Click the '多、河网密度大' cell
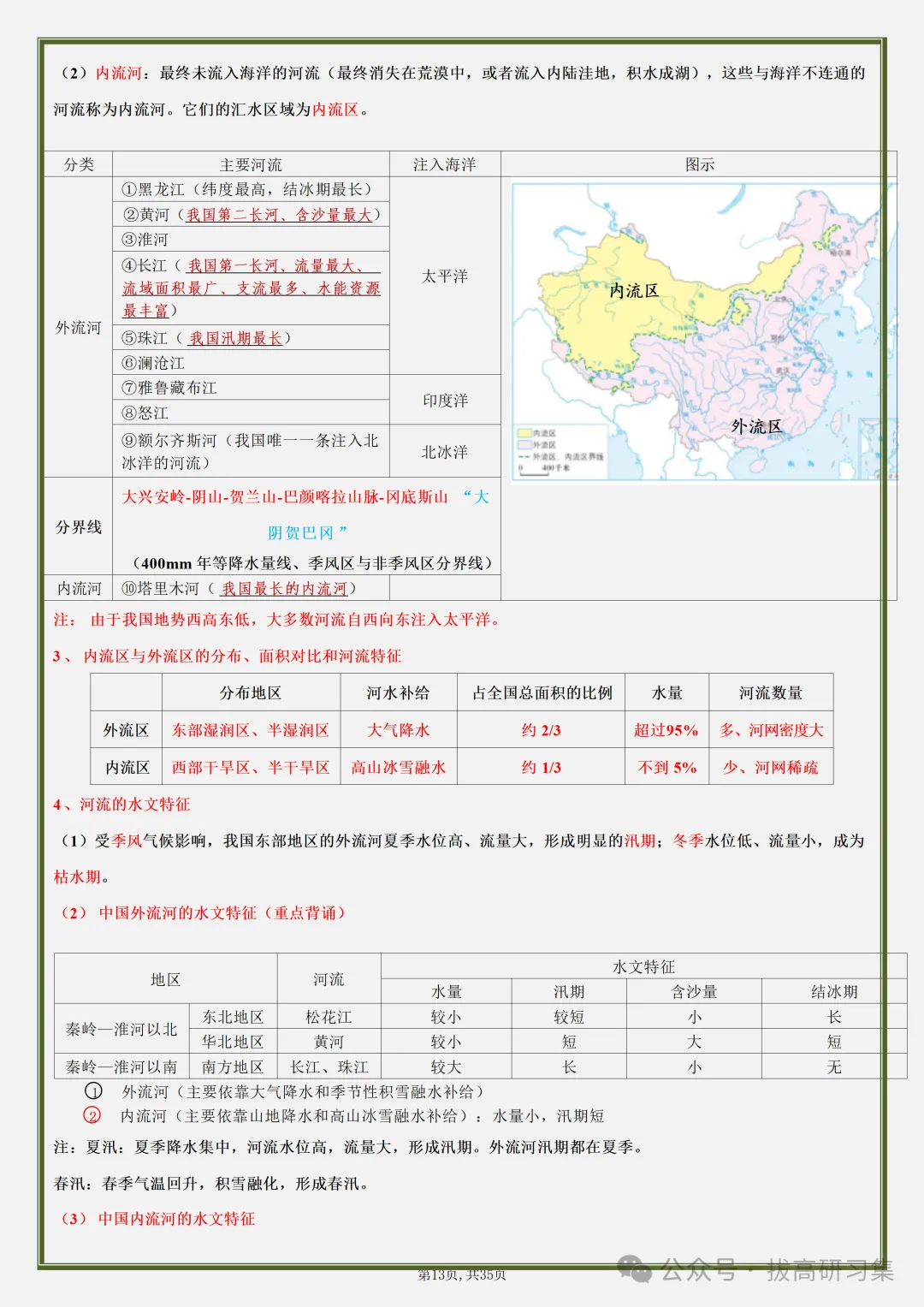 771,730
